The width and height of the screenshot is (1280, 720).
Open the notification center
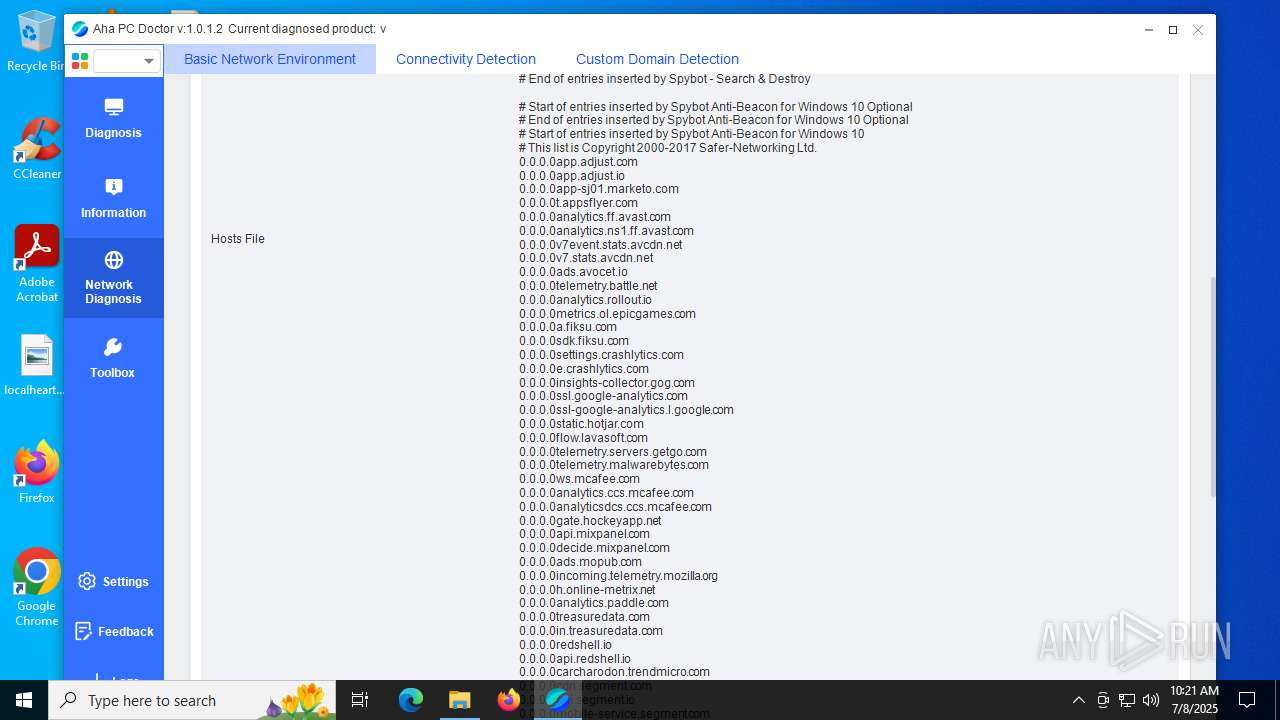tap(1247, 700)
